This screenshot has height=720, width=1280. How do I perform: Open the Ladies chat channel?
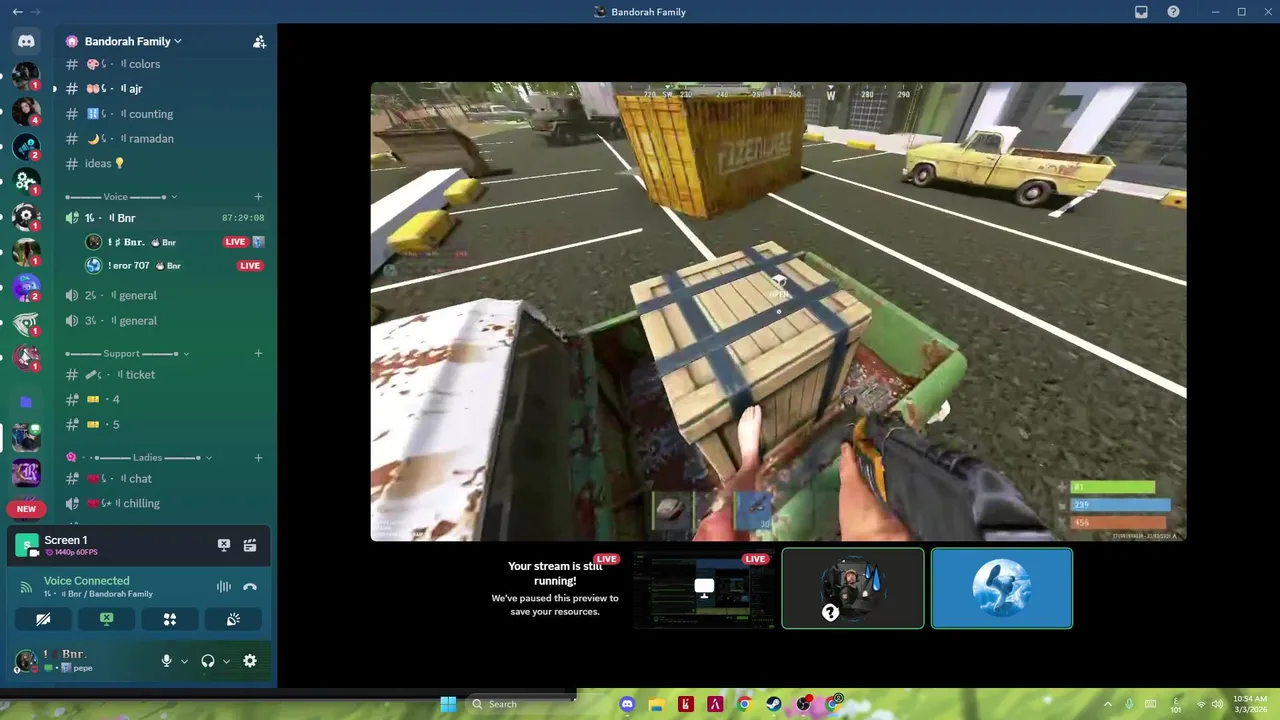tap(165, 479)
